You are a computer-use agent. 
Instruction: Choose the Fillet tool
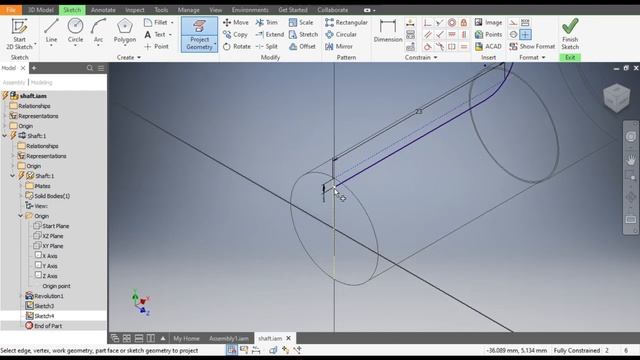(x=156, y=22)
